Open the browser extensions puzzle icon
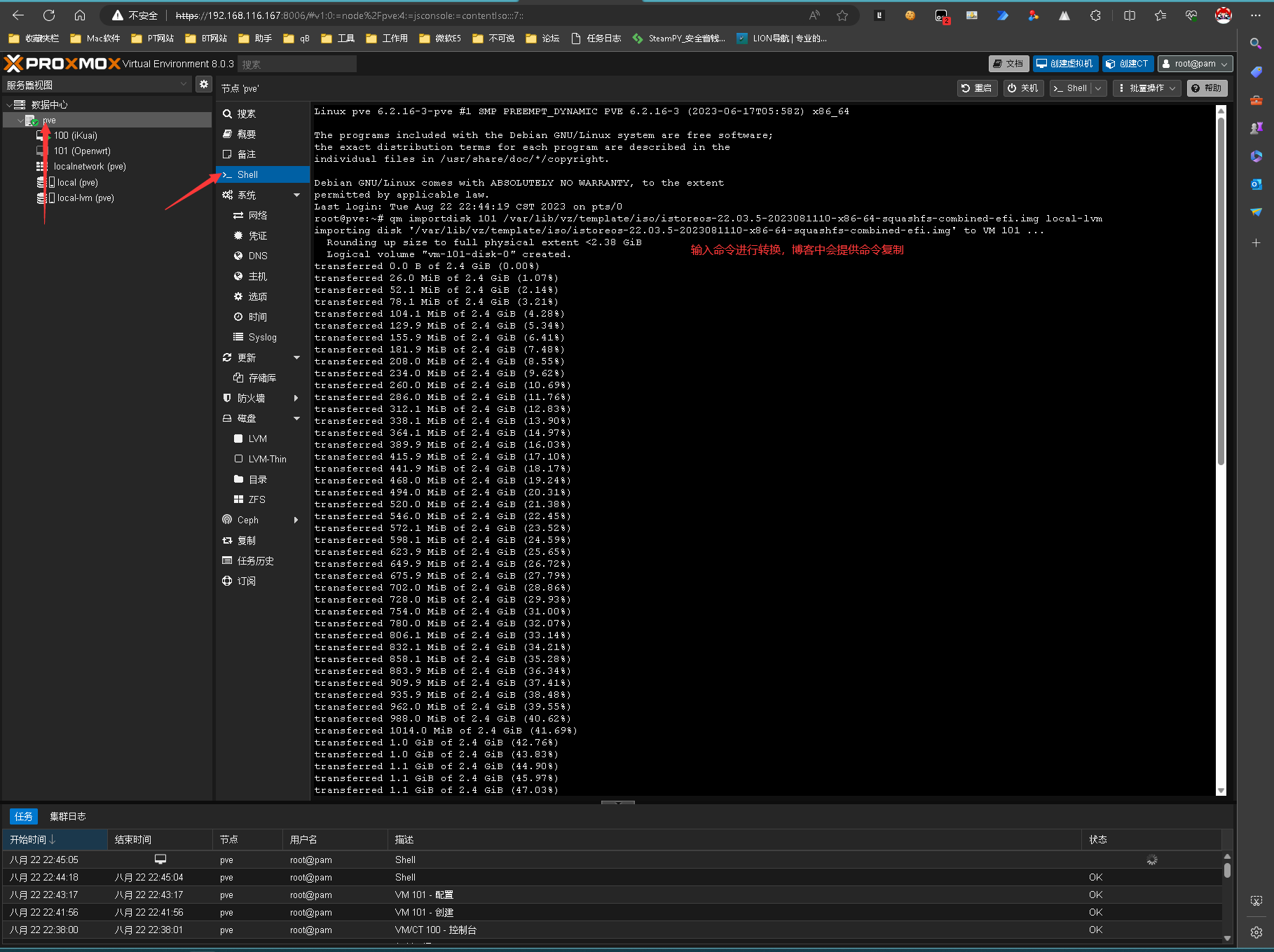 (x=1095, y=15)
